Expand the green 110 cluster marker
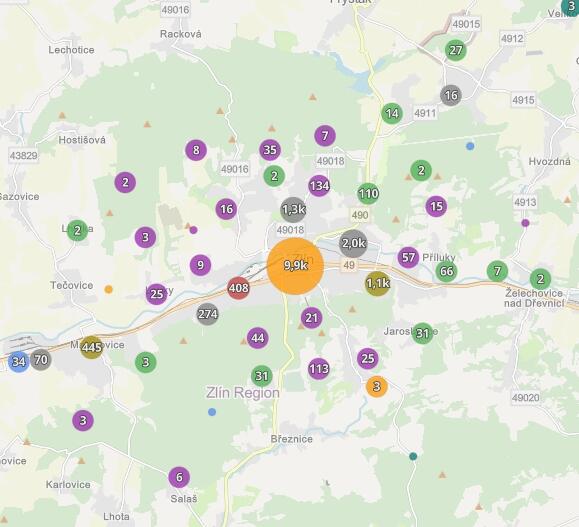The width and height of the screenshot is (579, 527). (x=368, y=194)
